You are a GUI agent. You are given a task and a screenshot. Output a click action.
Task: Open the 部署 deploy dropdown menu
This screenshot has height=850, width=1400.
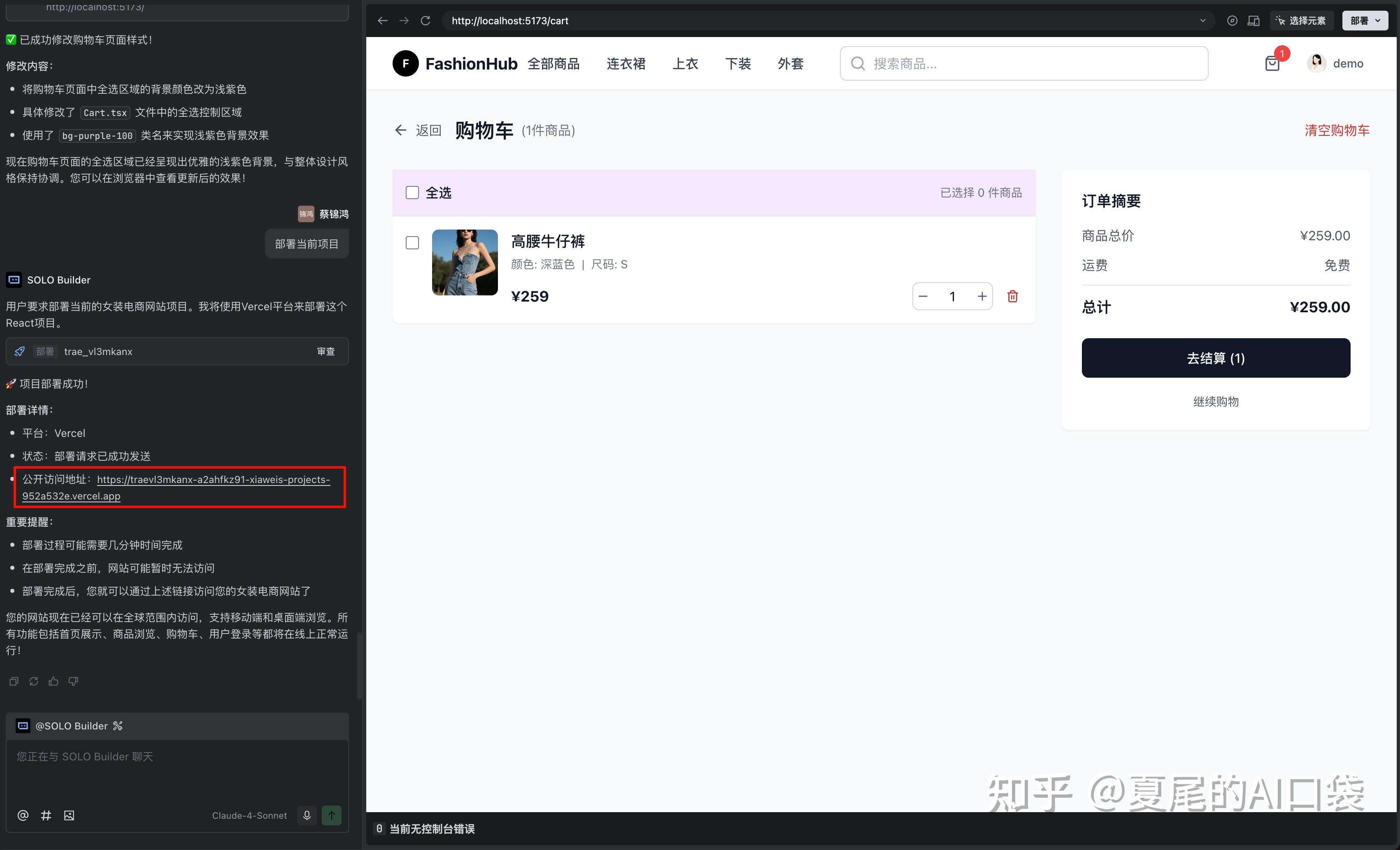[x=1365, y=20]
